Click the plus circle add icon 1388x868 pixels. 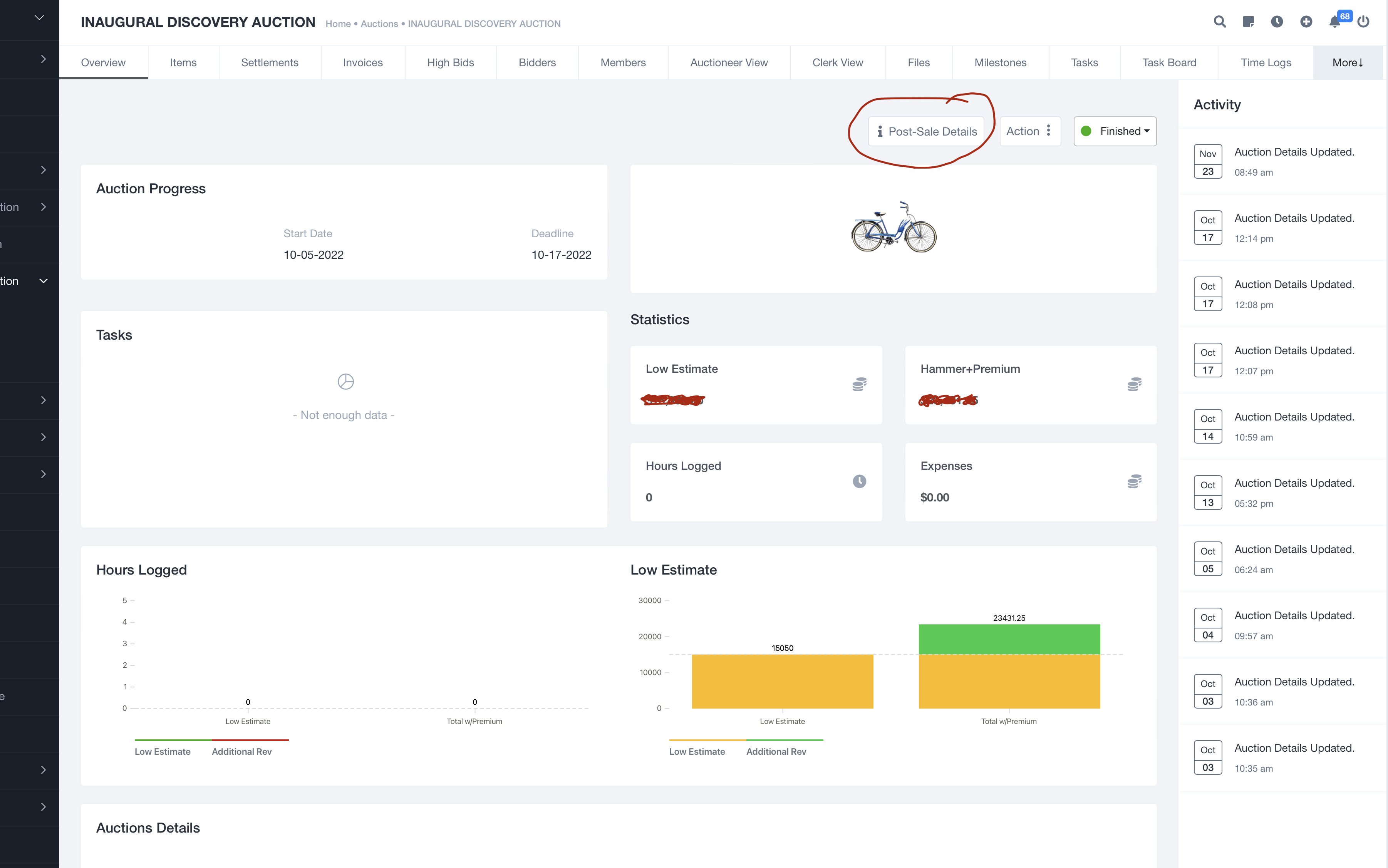tap(1306, 22)
